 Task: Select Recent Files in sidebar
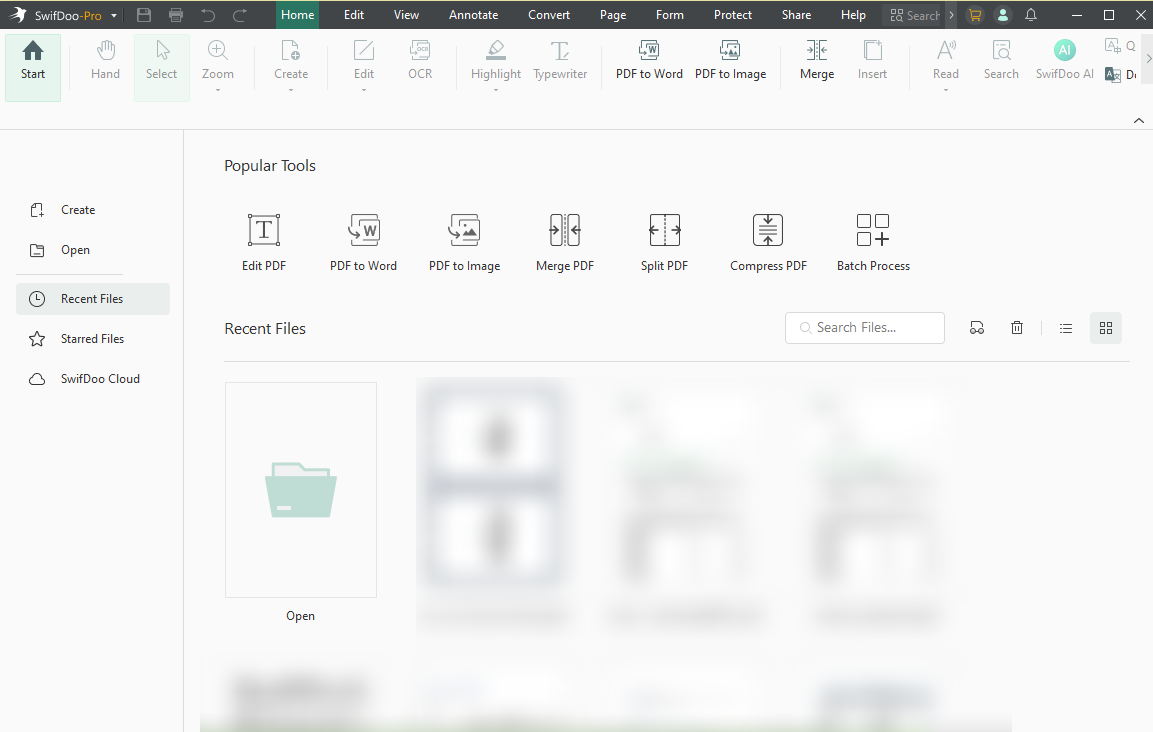93,299
